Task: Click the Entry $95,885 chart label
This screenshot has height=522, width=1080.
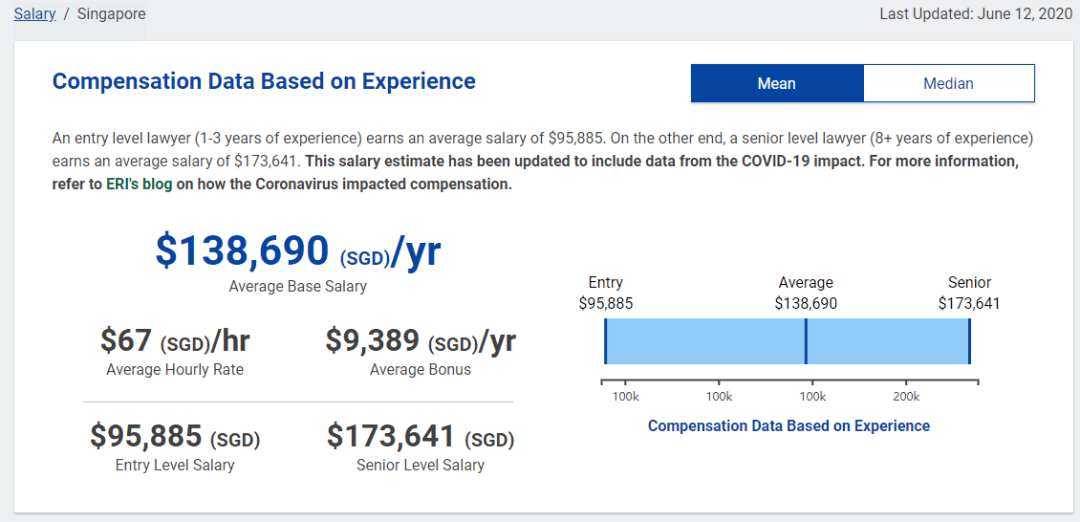Action: (x=605, y=293)
